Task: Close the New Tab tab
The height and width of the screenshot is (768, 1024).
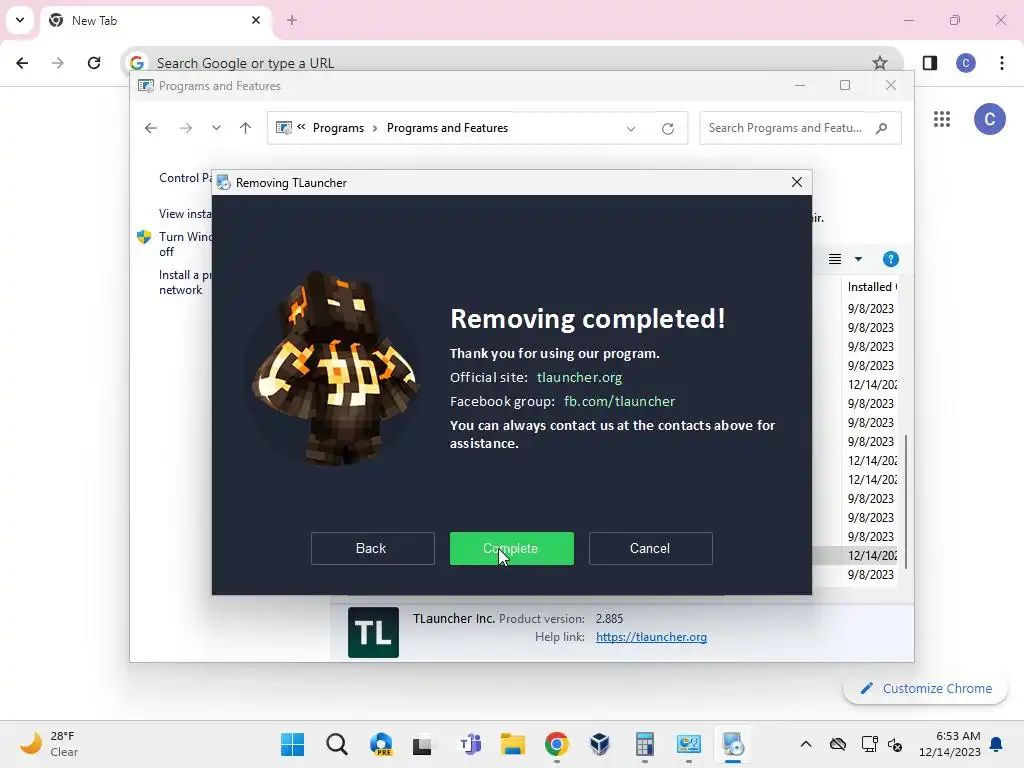Action: click(256, 20)
